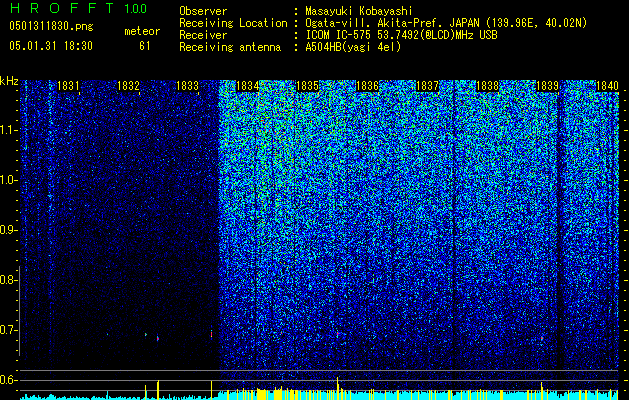Image resolution: width=629 pixels, height=400 pixels.
Task: Click the 1835 time marker
Action: pyautogui.click(x=307, y=86)
